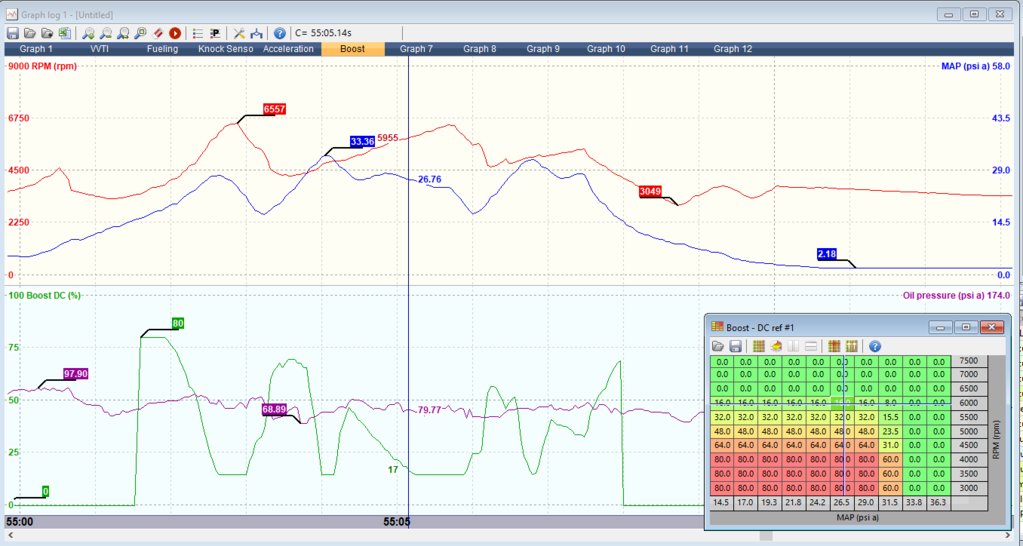The width and height of the screenshot is (1023, 546).
Task: Click the 80 Boost DC maximum marker label
Action: pyautogui.click(x=177, y=323)
